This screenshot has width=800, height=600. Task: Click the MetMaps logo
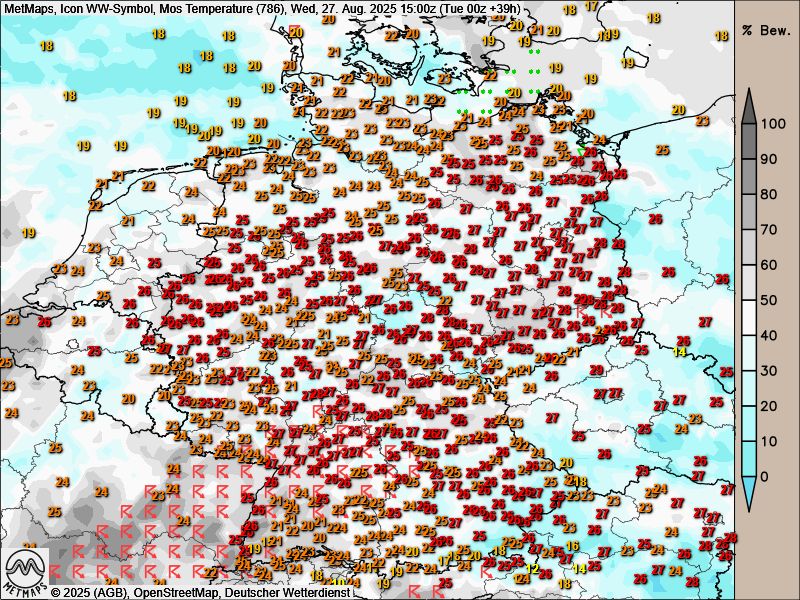coord(24,571)
